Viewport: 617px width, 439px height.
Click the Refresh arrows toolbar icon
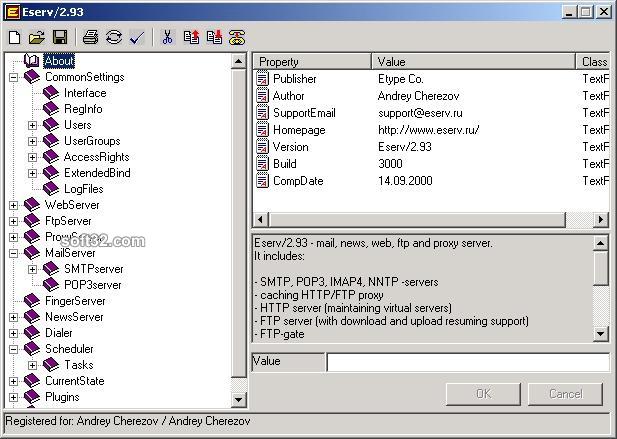(x=114, y=37)
